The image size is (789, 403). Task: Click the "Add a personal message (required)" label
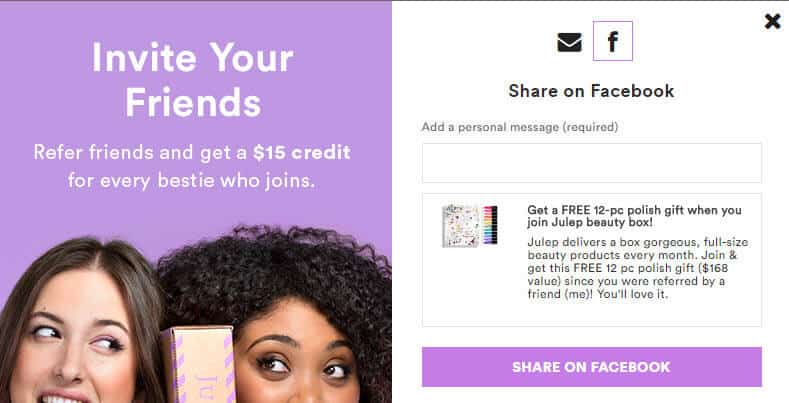[x=520, y=127]
